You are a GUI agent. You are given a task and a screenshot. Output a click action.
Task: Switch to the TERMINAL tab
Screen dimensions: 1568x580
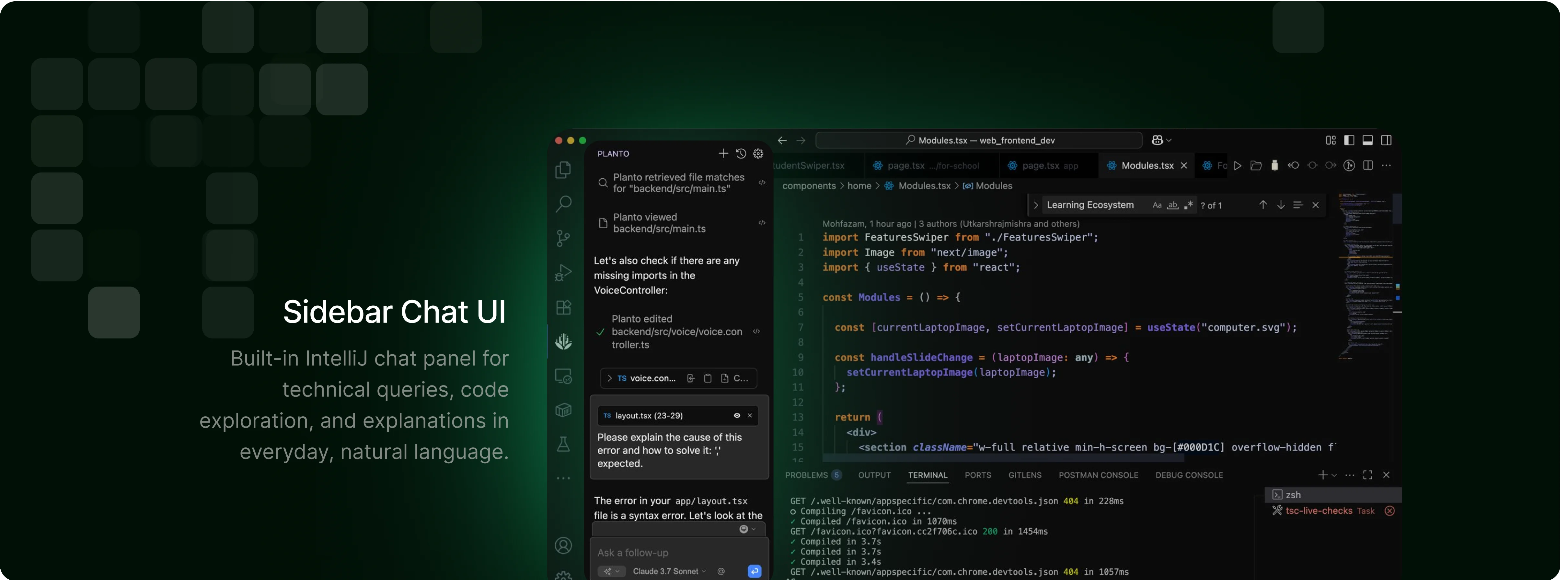click(x=928, y=475)
